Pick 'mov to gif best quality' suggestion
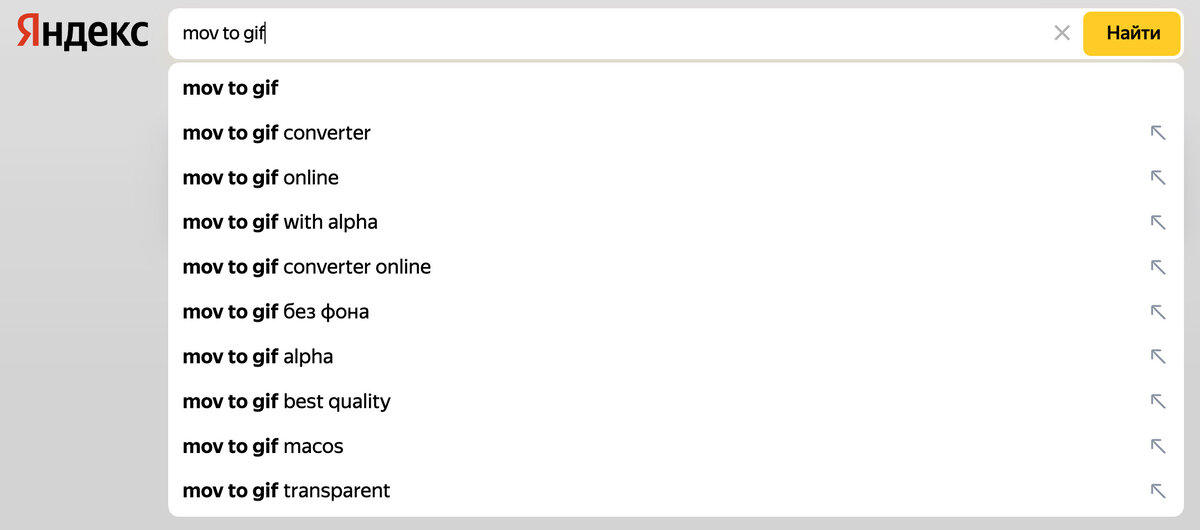Viewport: 1200px width, 530px height. pos(287,401)
